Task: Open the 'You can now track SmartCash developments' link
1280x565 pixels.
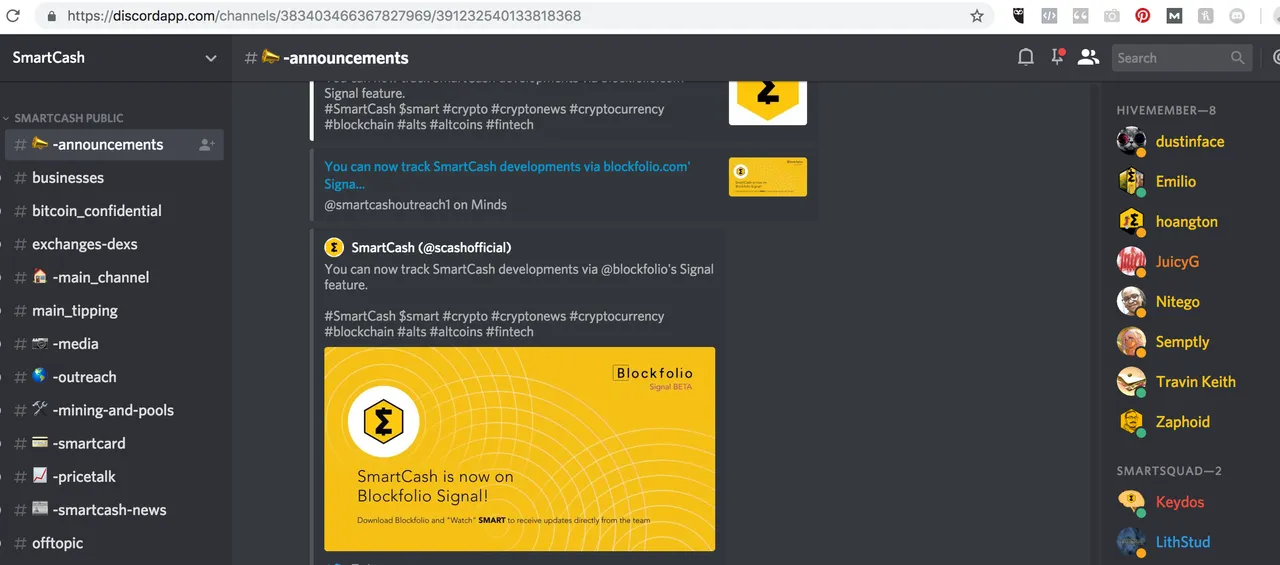Action: coord(507,175)
